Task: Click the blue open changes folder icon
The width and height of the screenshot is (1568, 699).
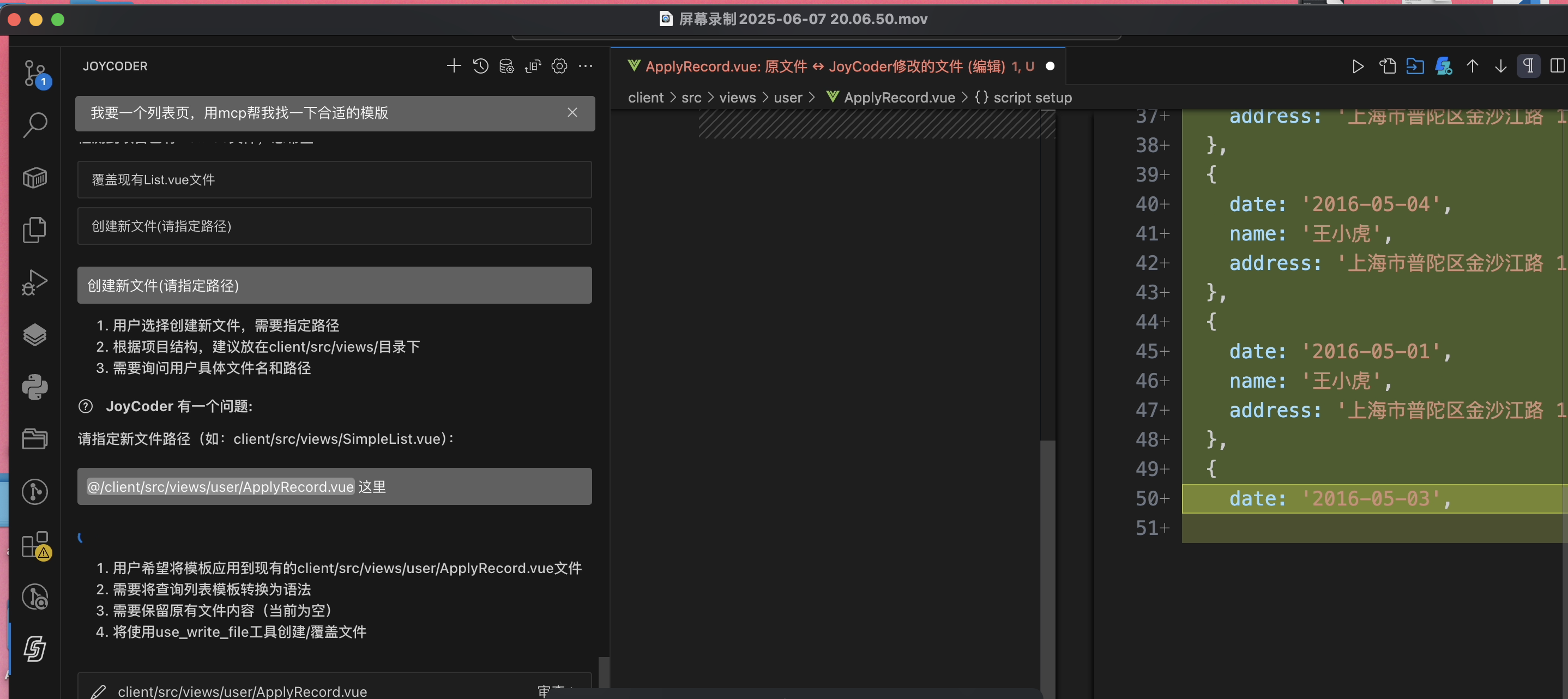Action: pos(1415,66)
